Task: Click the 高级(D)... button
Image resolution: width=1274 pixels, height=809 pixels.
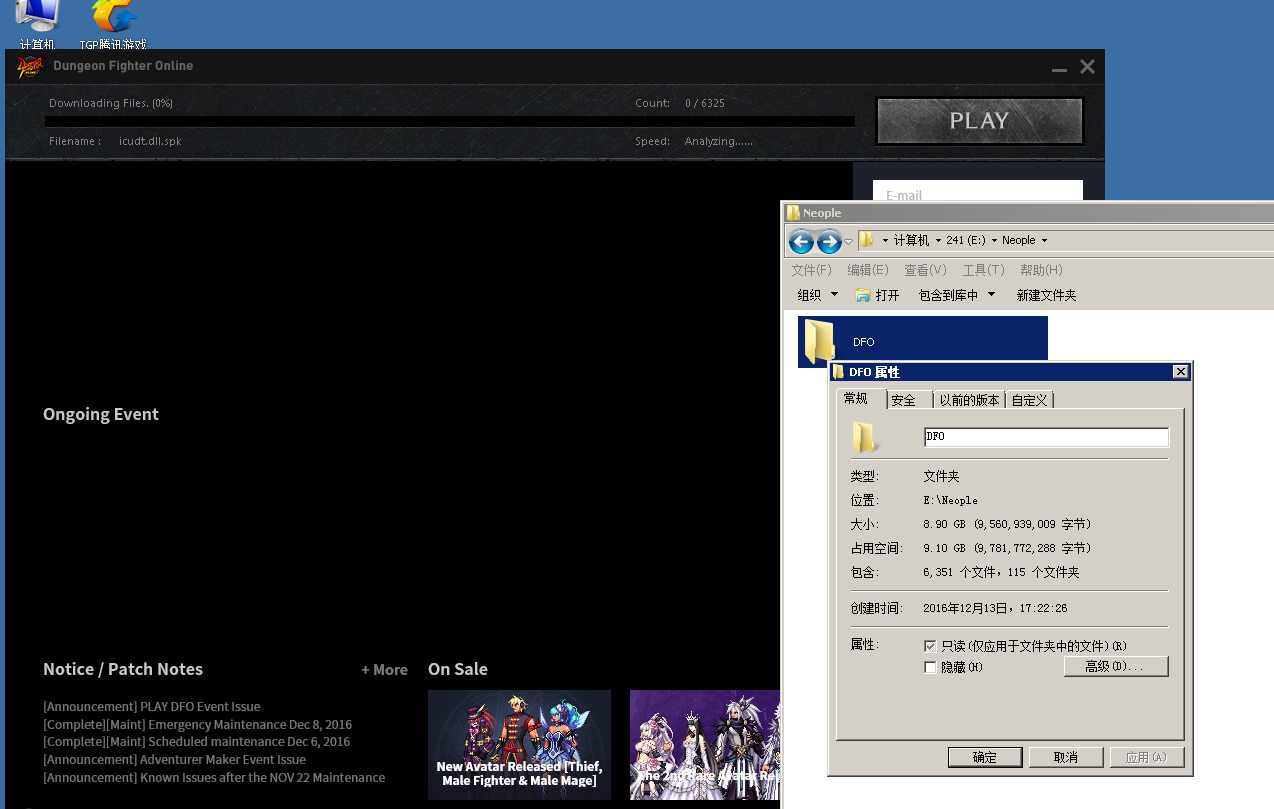Action: pos(1116,666)
